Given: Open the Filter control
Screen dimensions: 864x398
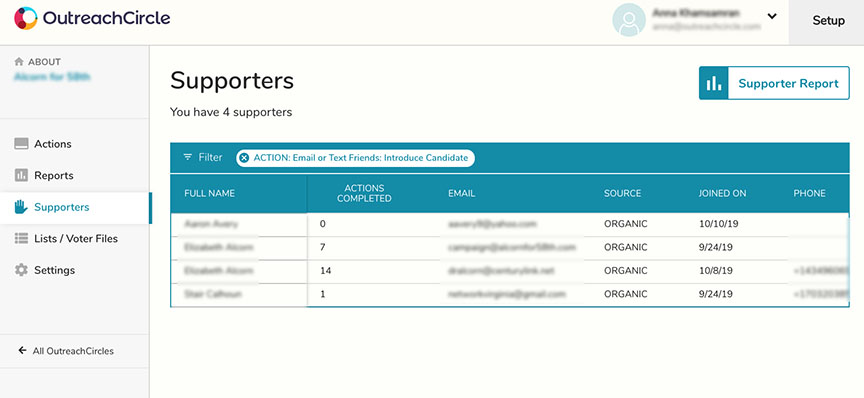Looking at the screenshot, I should coord(203,157).
